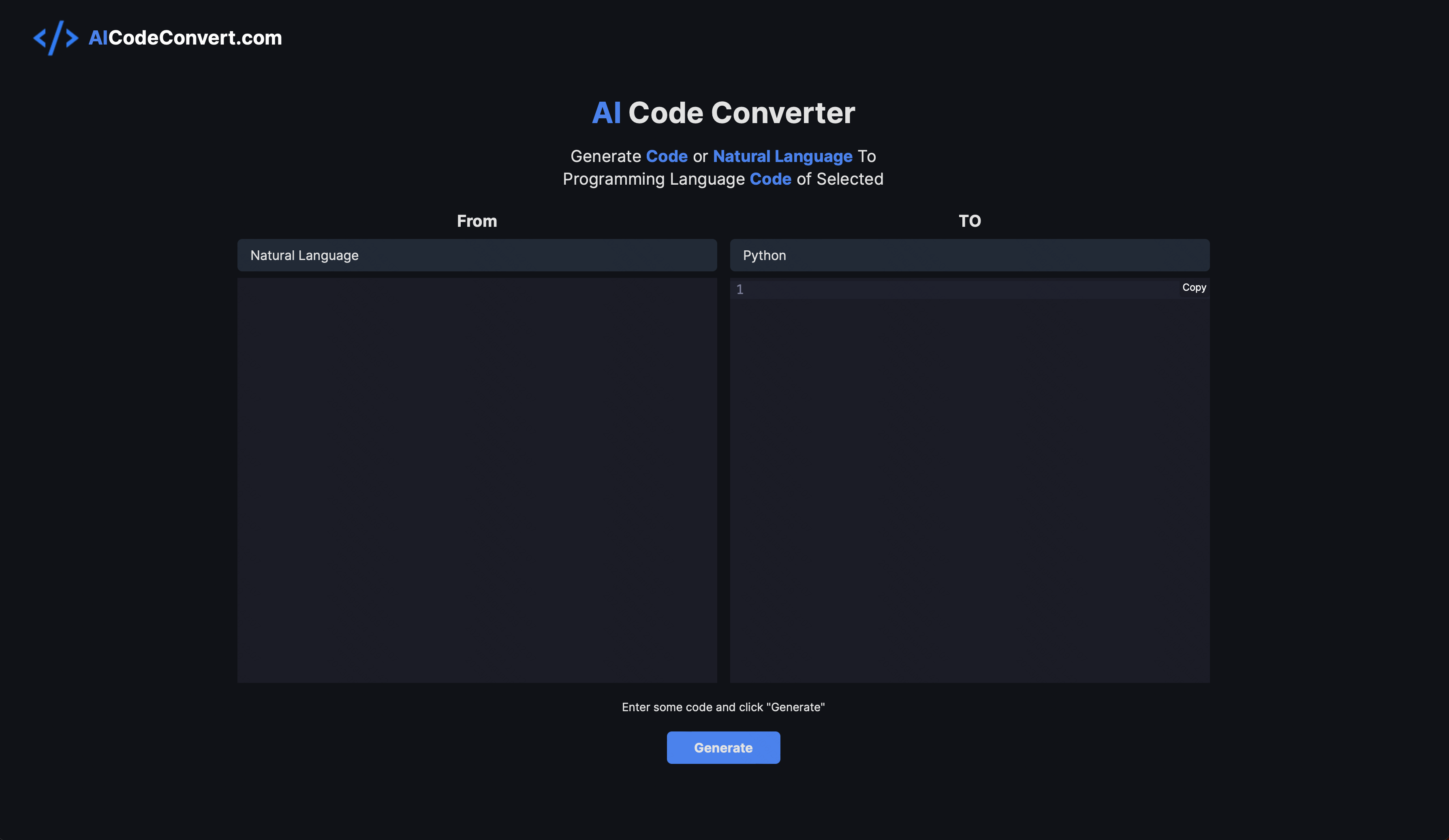Click the first line of the output editor
This screenshot has width=1449, height=840.
(x=955, y=290)
